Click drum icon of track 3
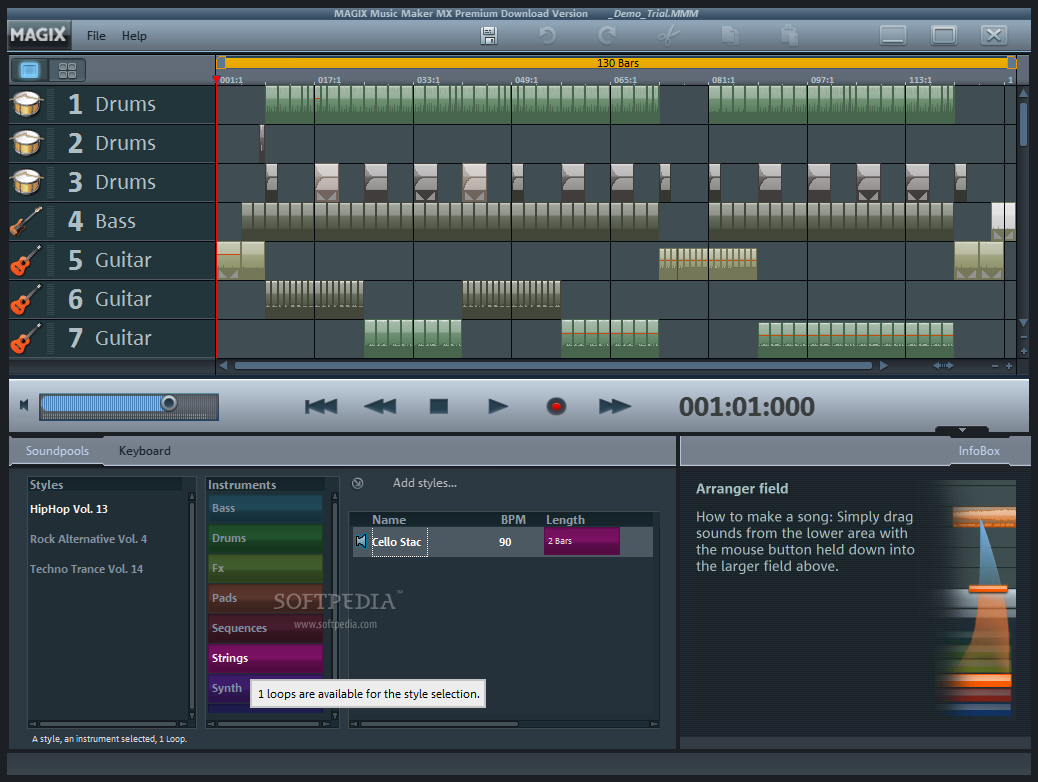 coord(27,181)
